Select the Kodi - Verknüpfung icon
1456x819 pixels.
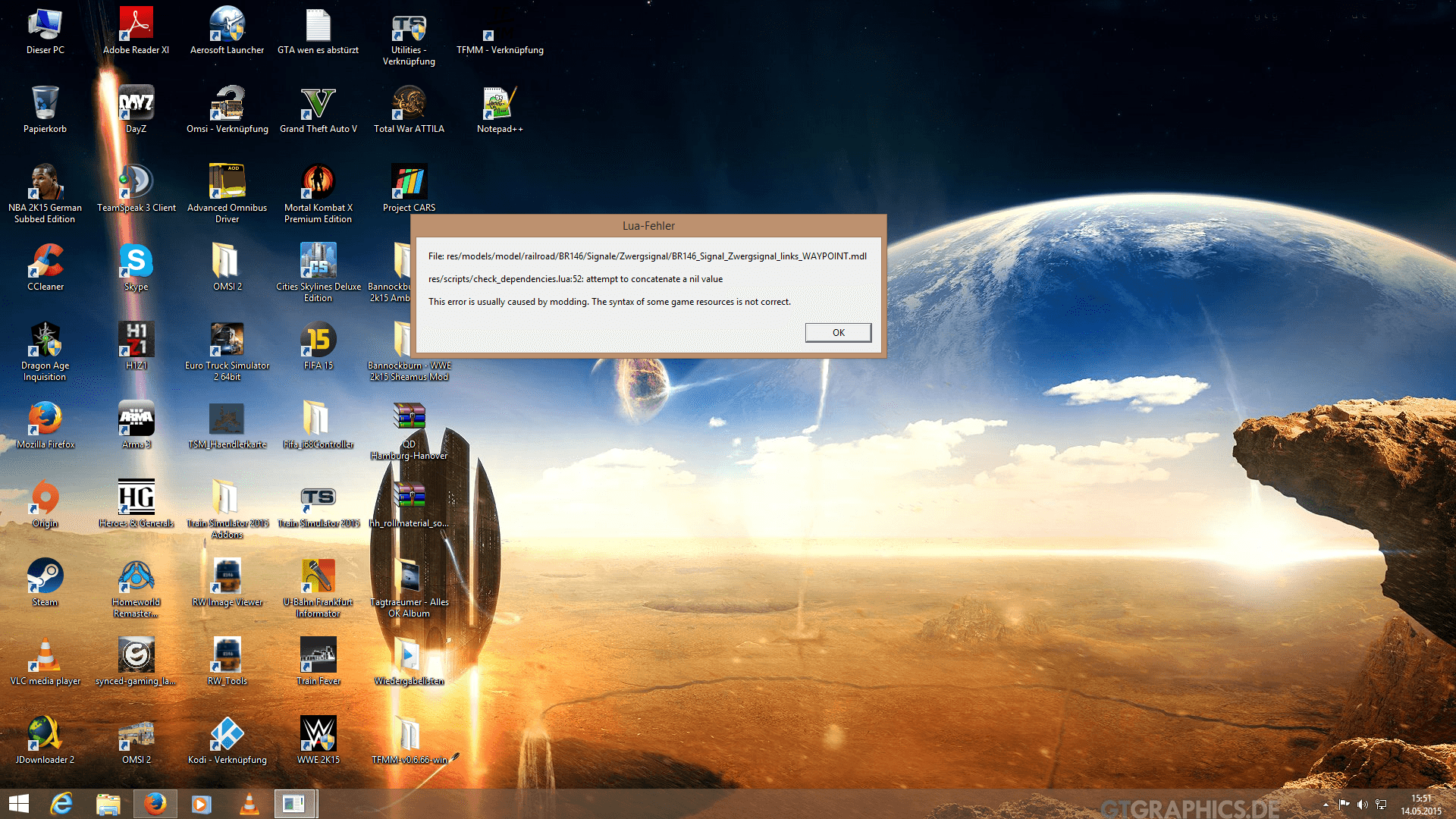(x=227, y=742)
